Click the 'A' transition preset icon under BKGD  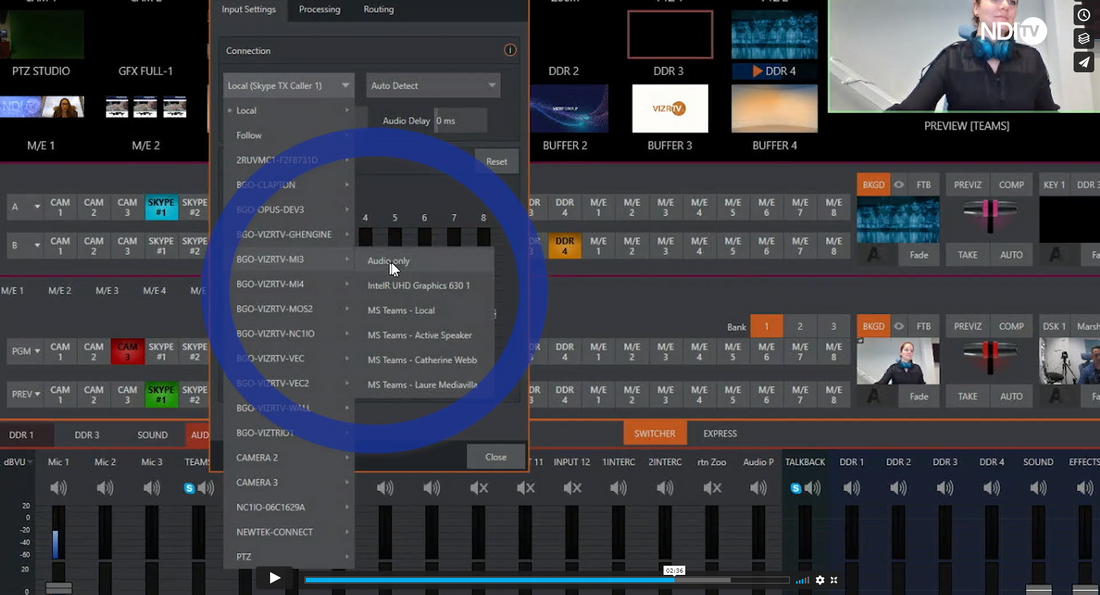click(x=873, y=253)
